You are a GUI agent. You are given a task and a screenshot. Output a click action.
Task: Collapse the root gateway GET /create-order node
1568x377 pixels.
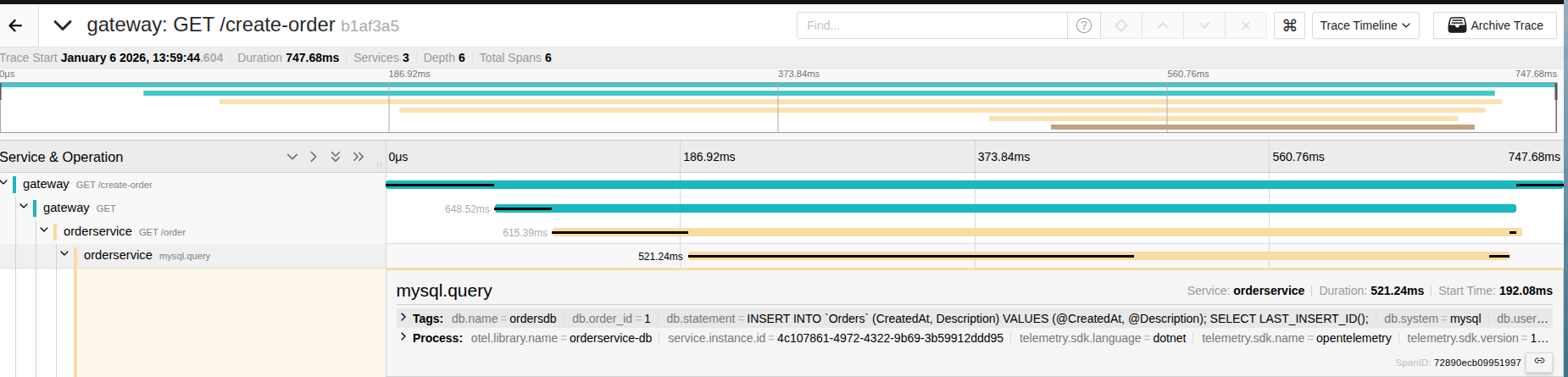[x=4, y=183]
